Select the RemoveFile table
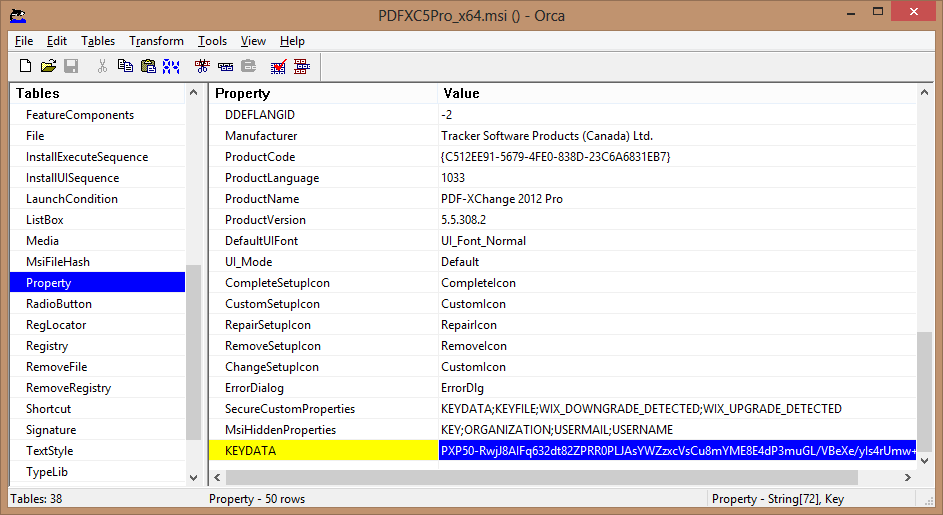Image resolution: width=943 pixels, height=515 pixels. click(97, 367)
